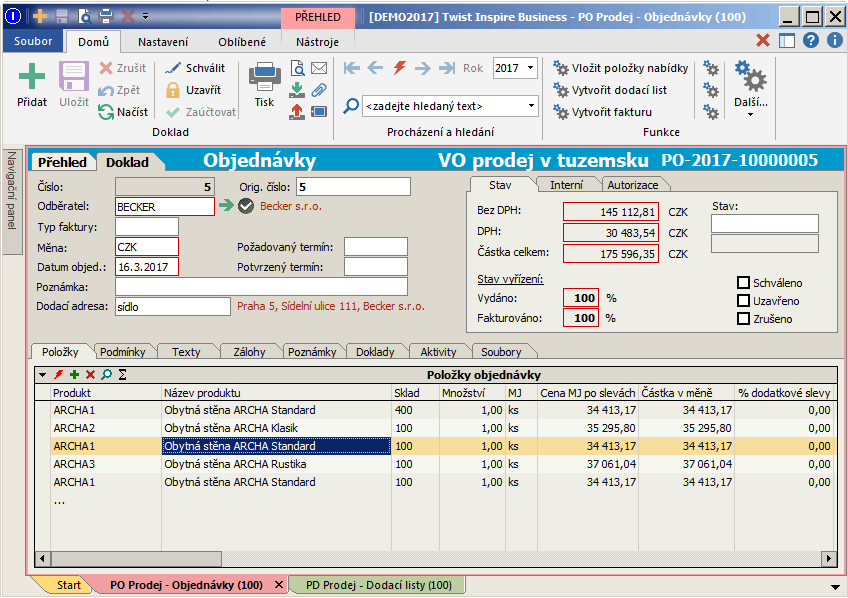Expand the search text combo box
848x598 pixels.
click(x=530, y=105)
